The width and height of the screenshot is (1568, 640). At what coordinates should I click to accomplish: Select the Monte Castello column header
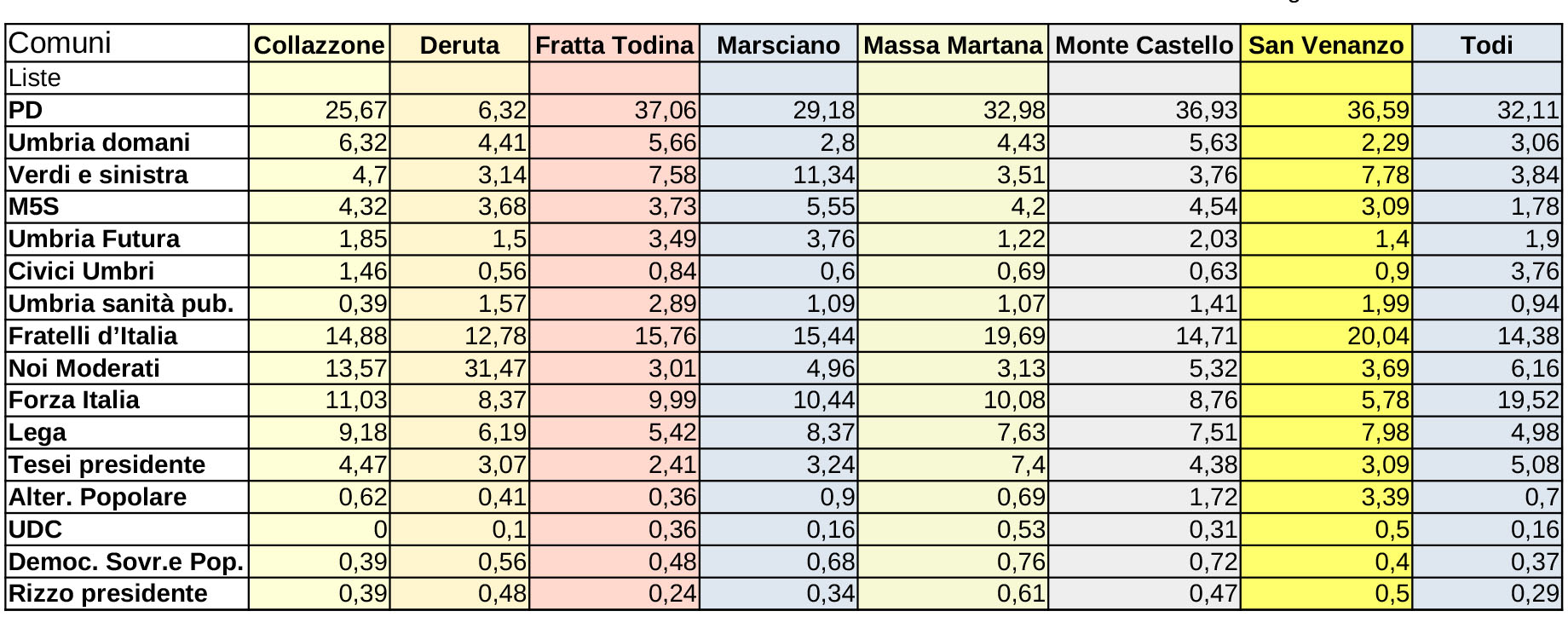(1144, 45)
